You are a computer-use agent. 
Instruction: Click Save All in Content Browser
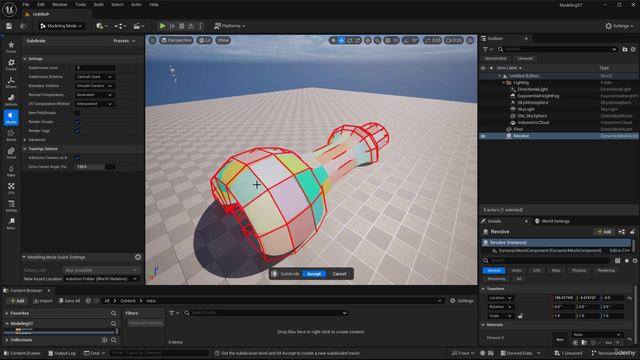70,301
